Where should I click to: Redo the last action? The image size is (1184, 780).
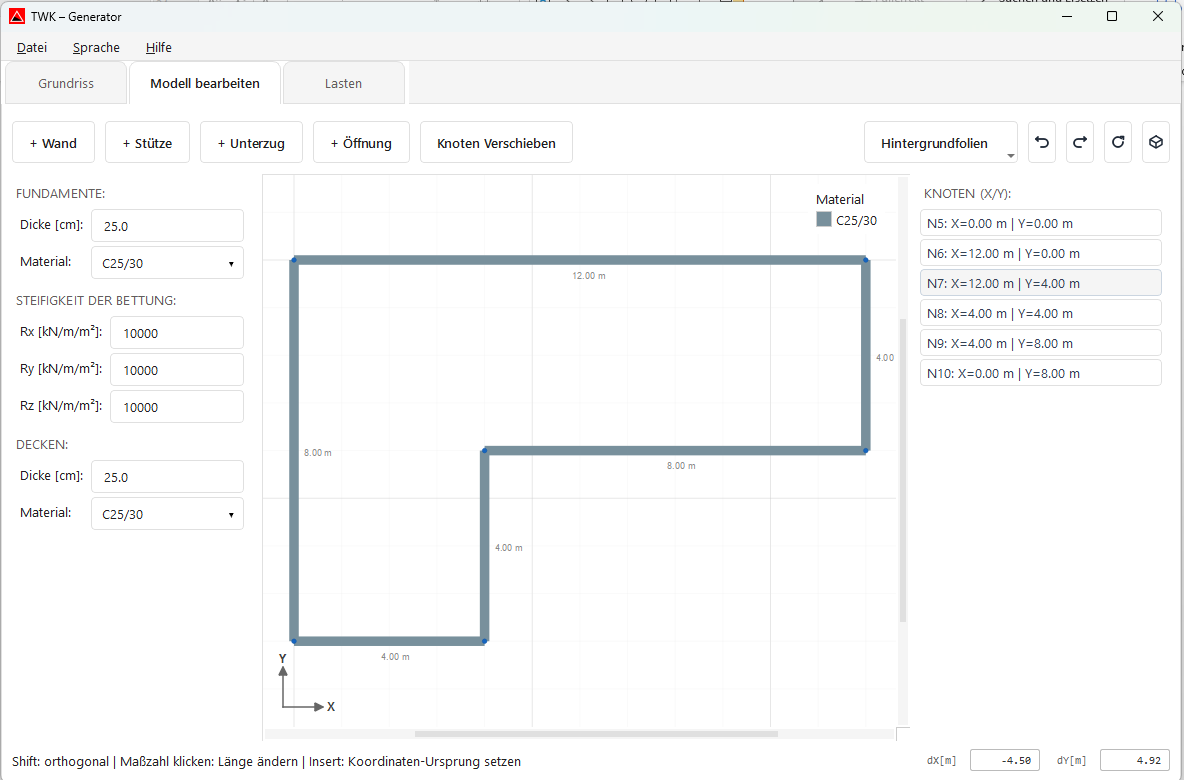pos(1079,142)
